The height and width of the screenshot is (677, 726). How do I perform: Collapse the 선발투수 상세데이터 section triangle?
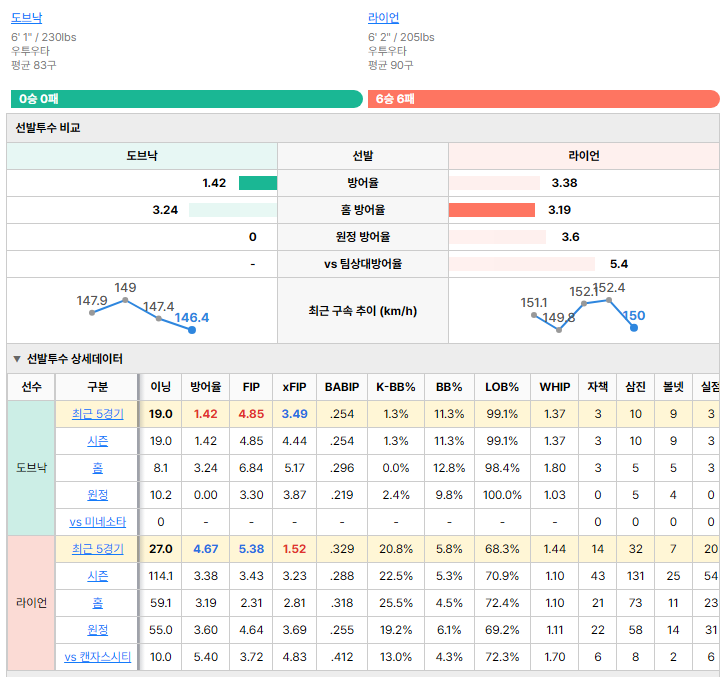click(x=17, y=359)
